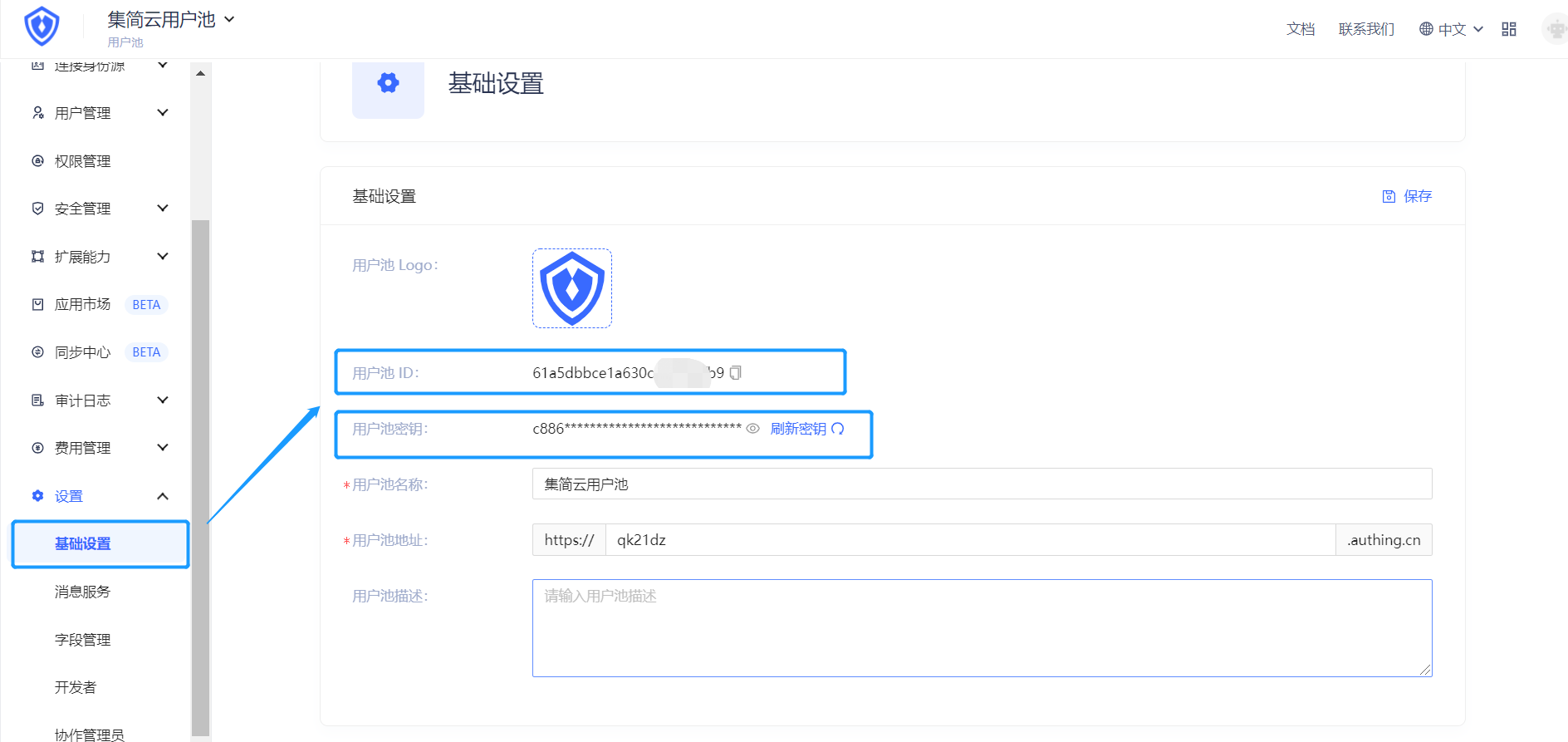Click the 集简云用户池 title in header

click(161, 19)
